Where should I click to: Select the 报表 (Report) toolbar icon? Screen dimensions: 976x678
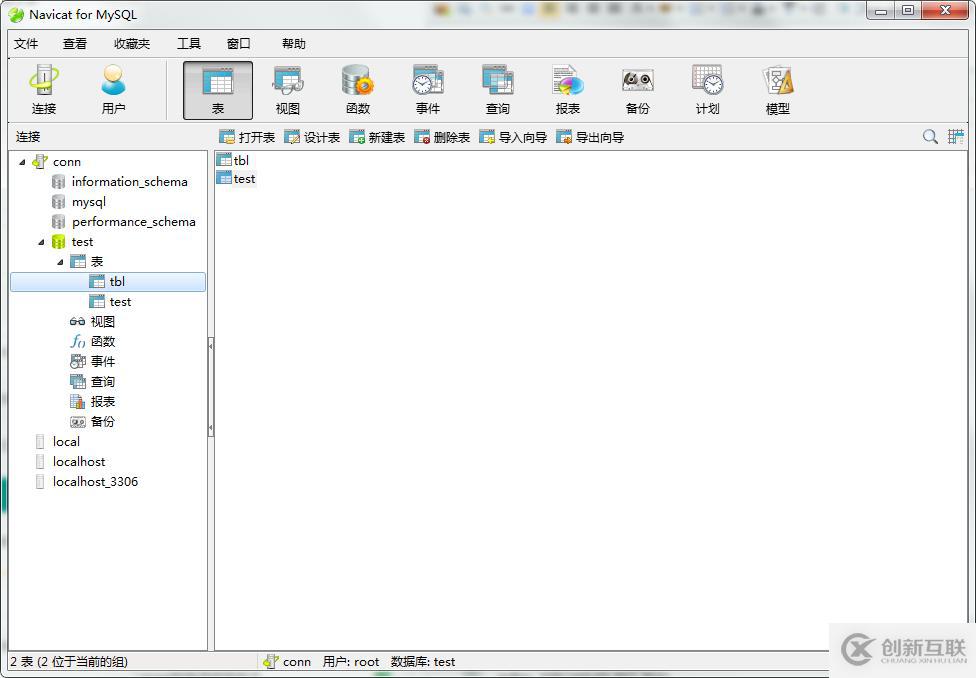pos(568,90)
